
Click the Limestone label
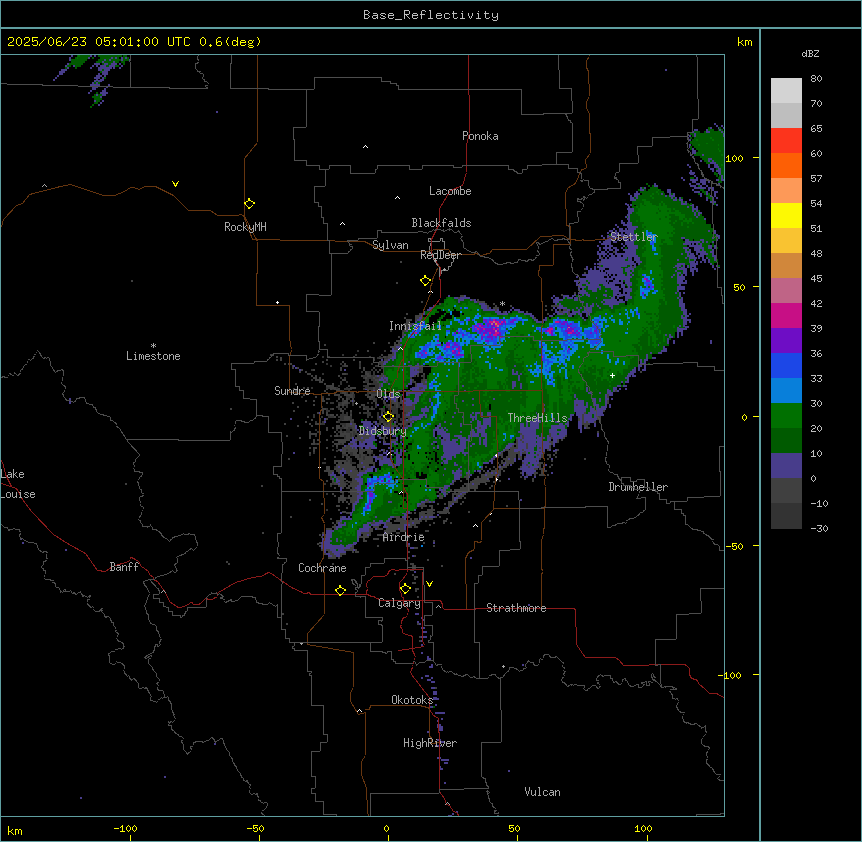(153, 356)
